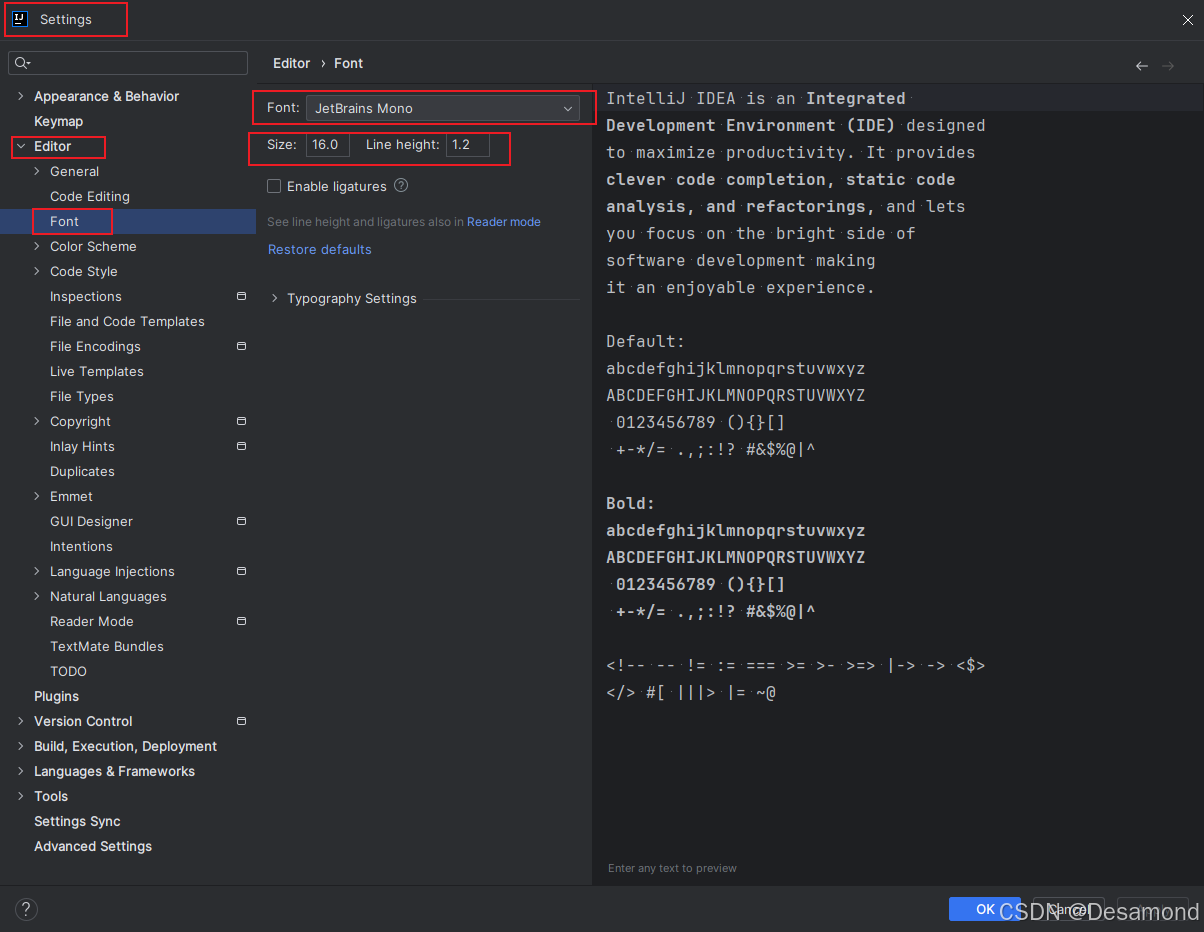1204x932 pixels.
Task: Enable the ligatures checkbox
Action: coord(274,186)
